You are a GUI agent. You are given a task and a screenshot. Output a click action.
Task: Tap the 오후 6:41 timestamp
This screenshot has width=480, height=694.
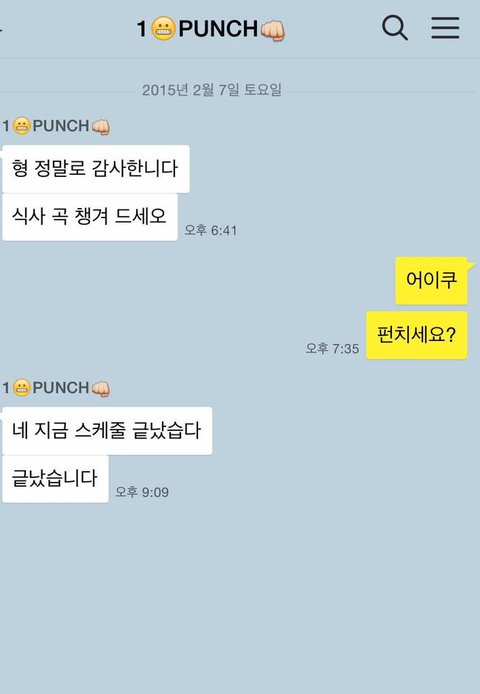211,230
